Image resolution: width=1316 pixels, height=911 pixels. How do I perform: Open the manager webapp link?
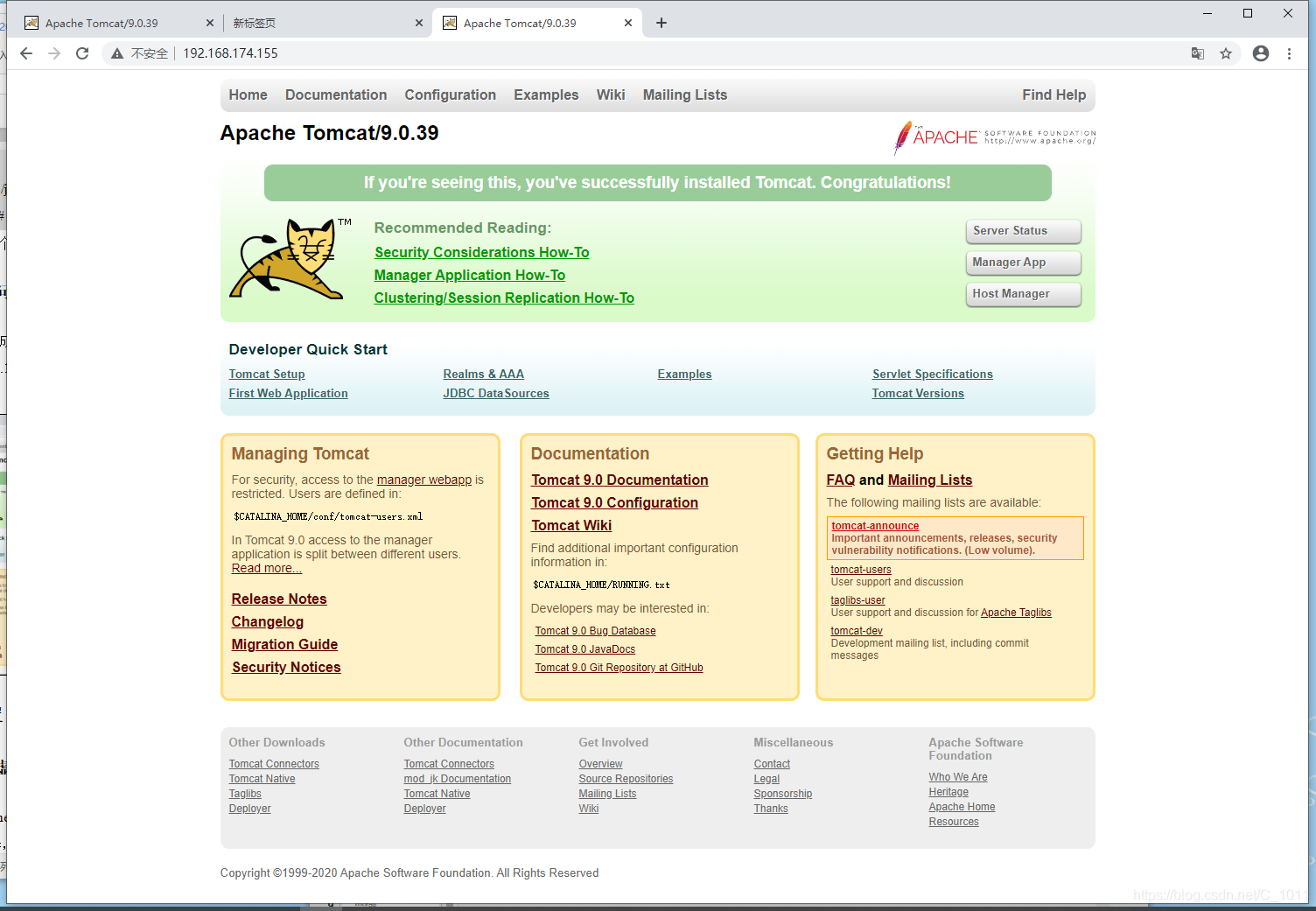pyautogui.click(x=424, y=480)
